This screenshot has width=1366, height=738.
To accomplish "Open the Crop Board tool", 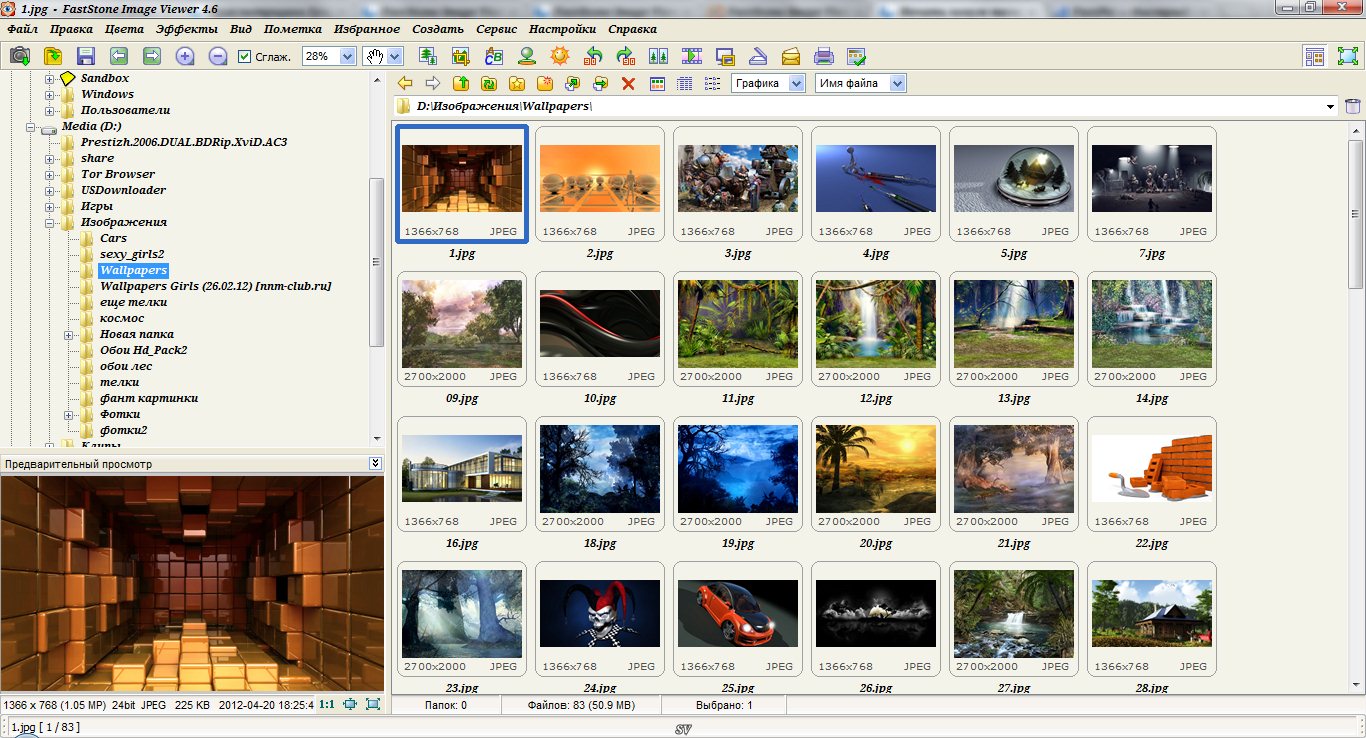I will [x=461, y=57].
